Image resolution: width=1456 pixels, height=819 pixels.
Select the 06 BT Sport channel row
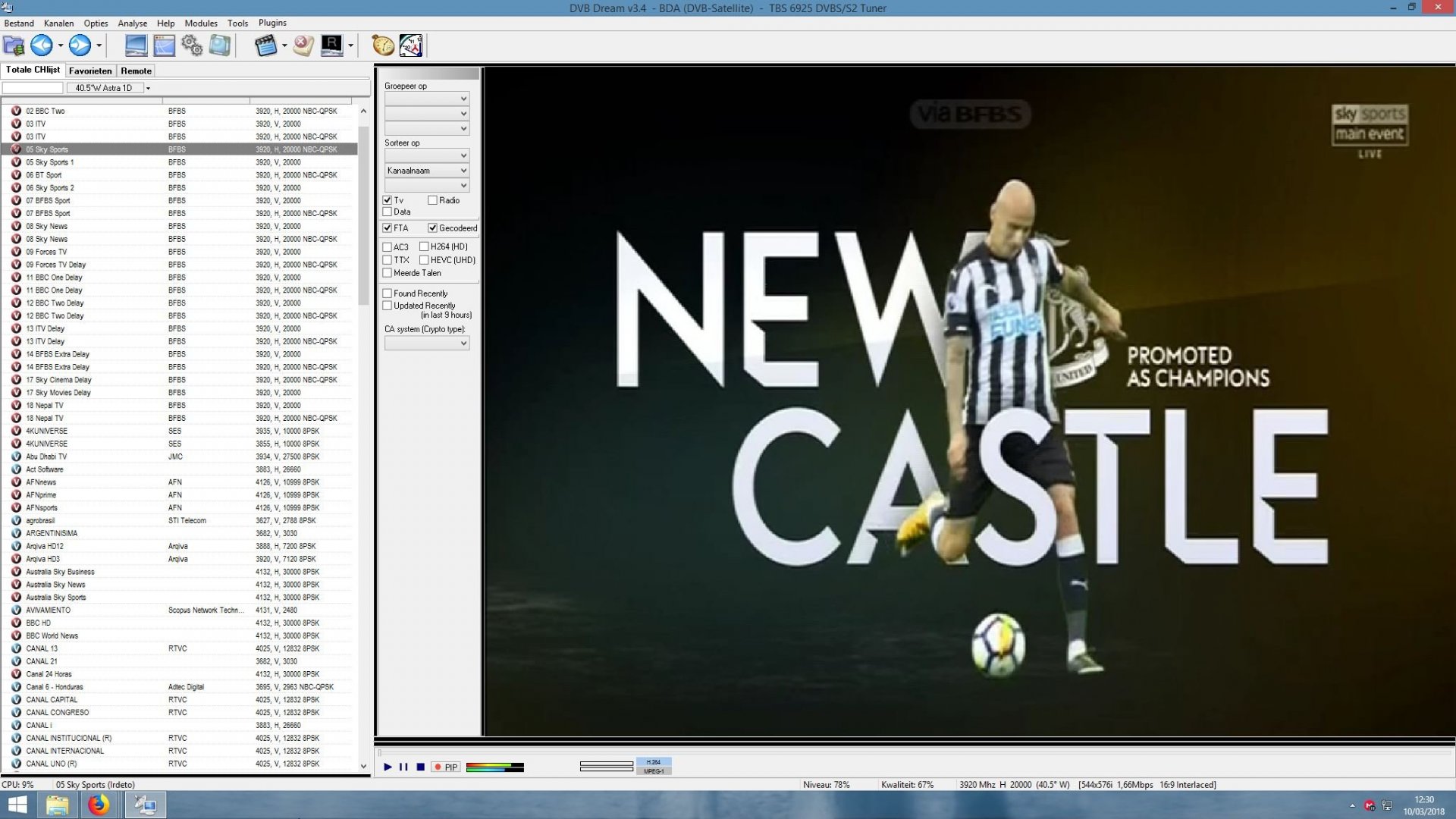coord(44,175)
